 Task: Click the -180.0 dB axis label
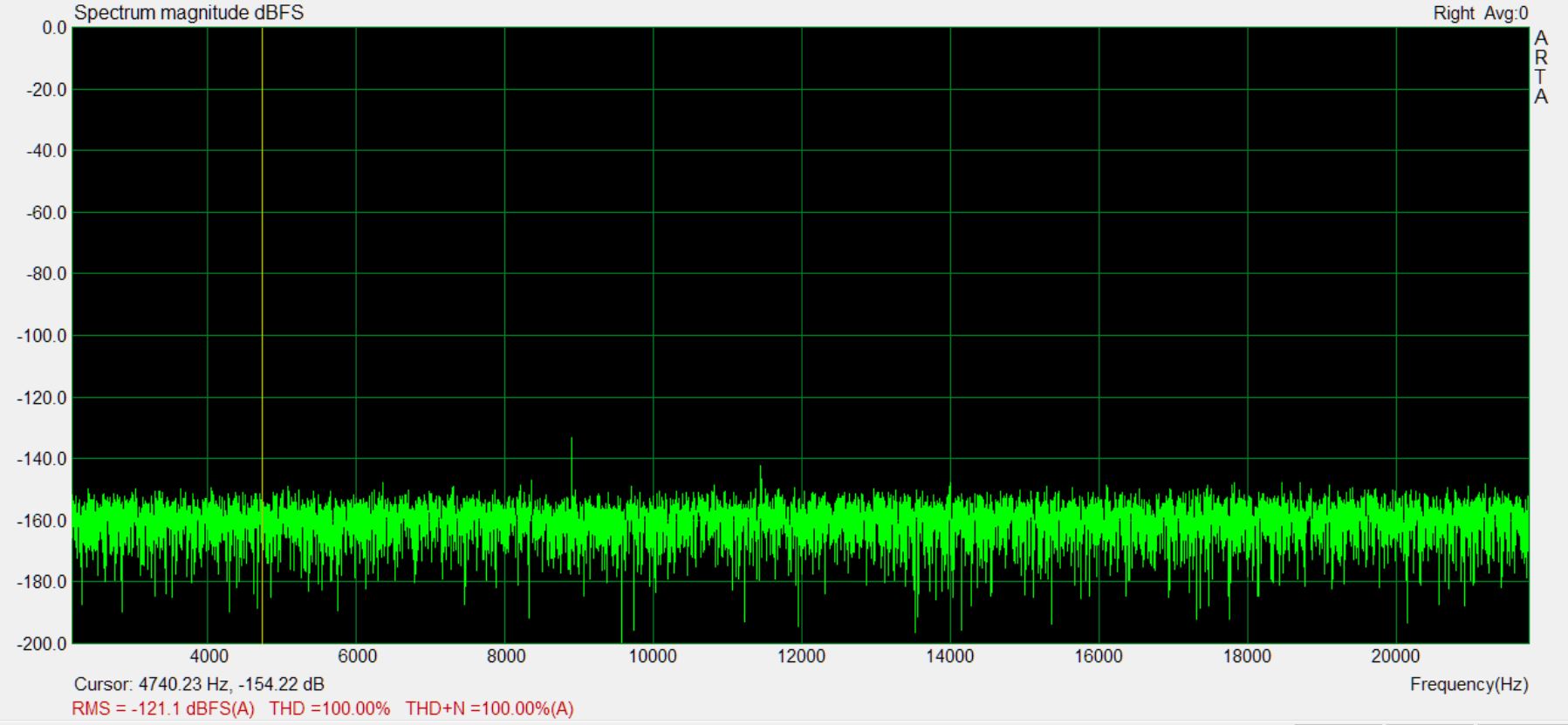(x=41, y=582)
